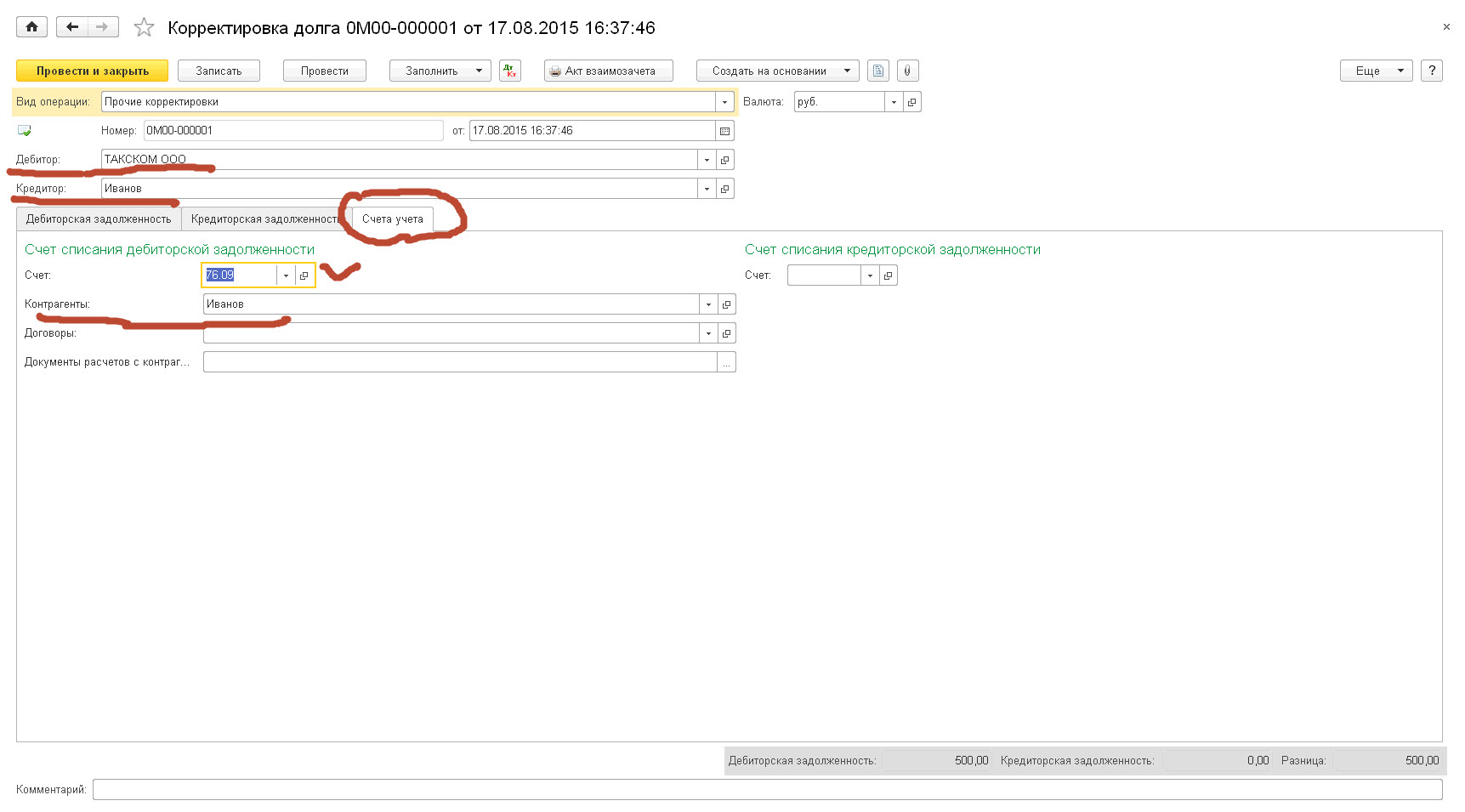
Task: Add document to favorites with star
Action: [x=144, y=28]
